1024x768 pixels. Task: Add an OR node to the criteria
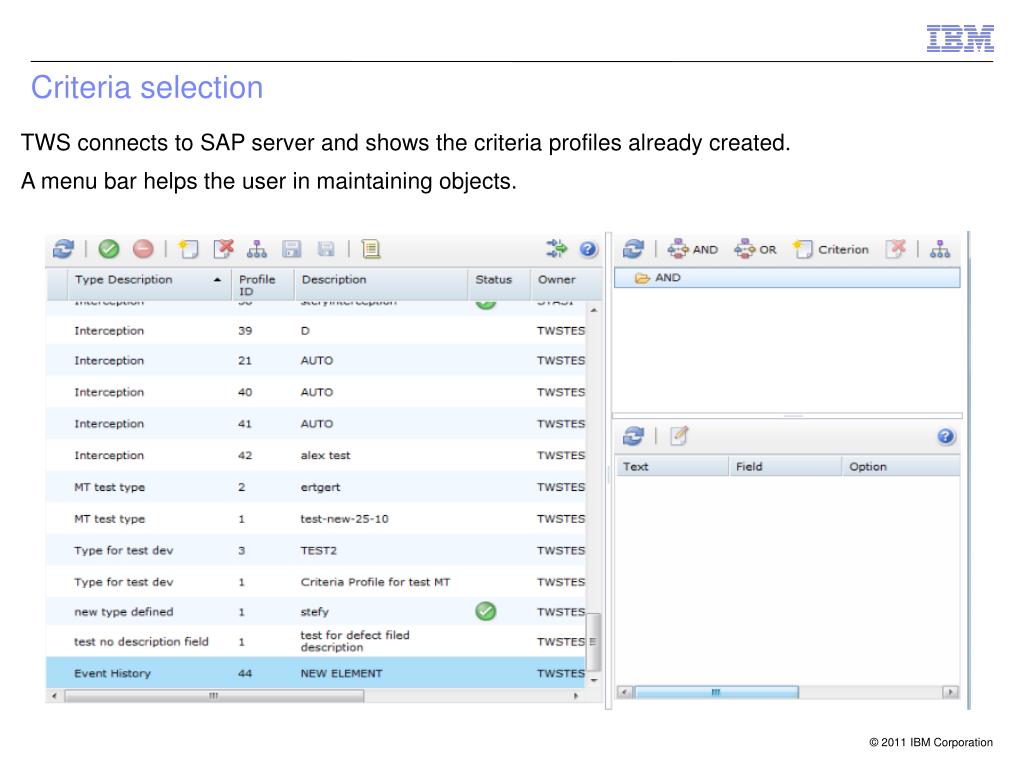click(755, 249)
